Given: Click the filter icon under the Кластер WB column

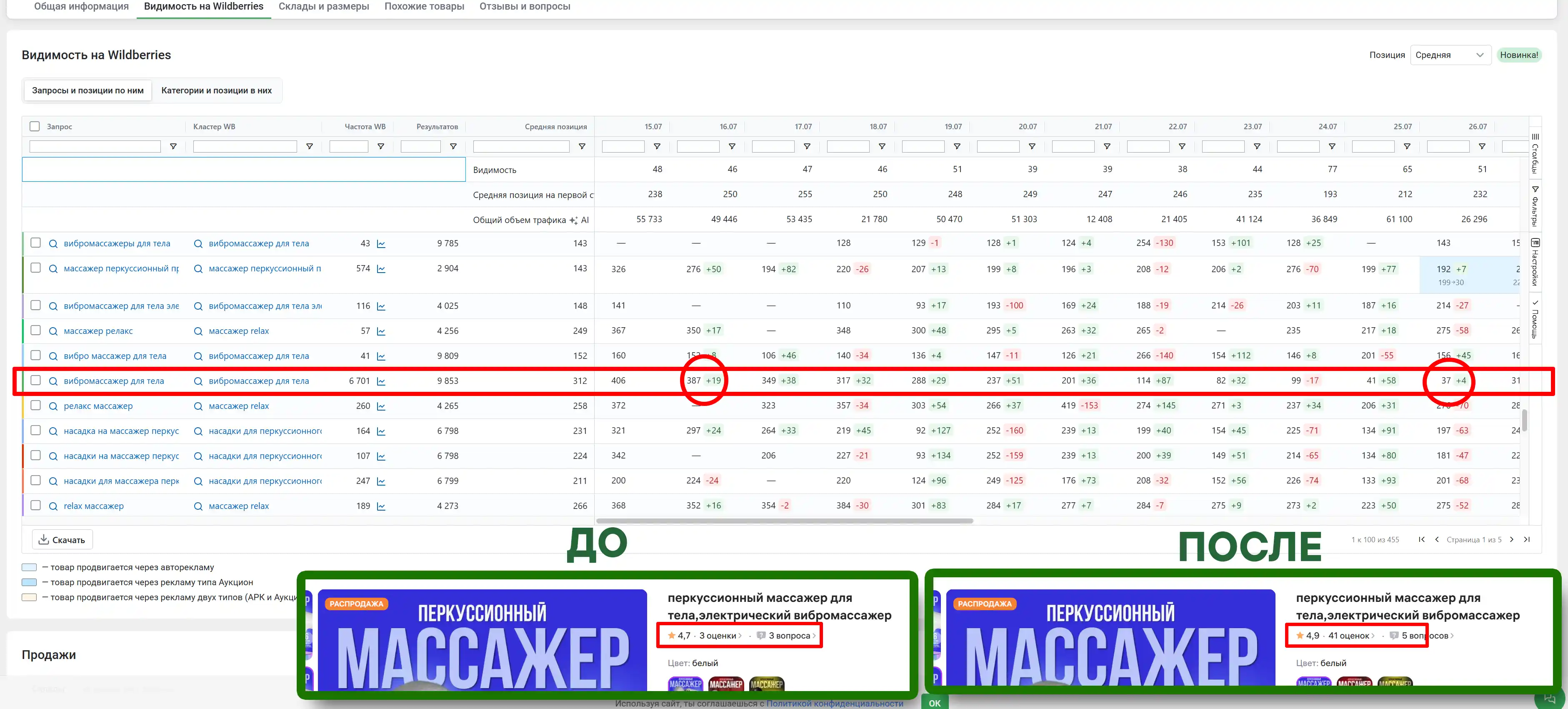Looking at the screenshot, I should 309,147.
